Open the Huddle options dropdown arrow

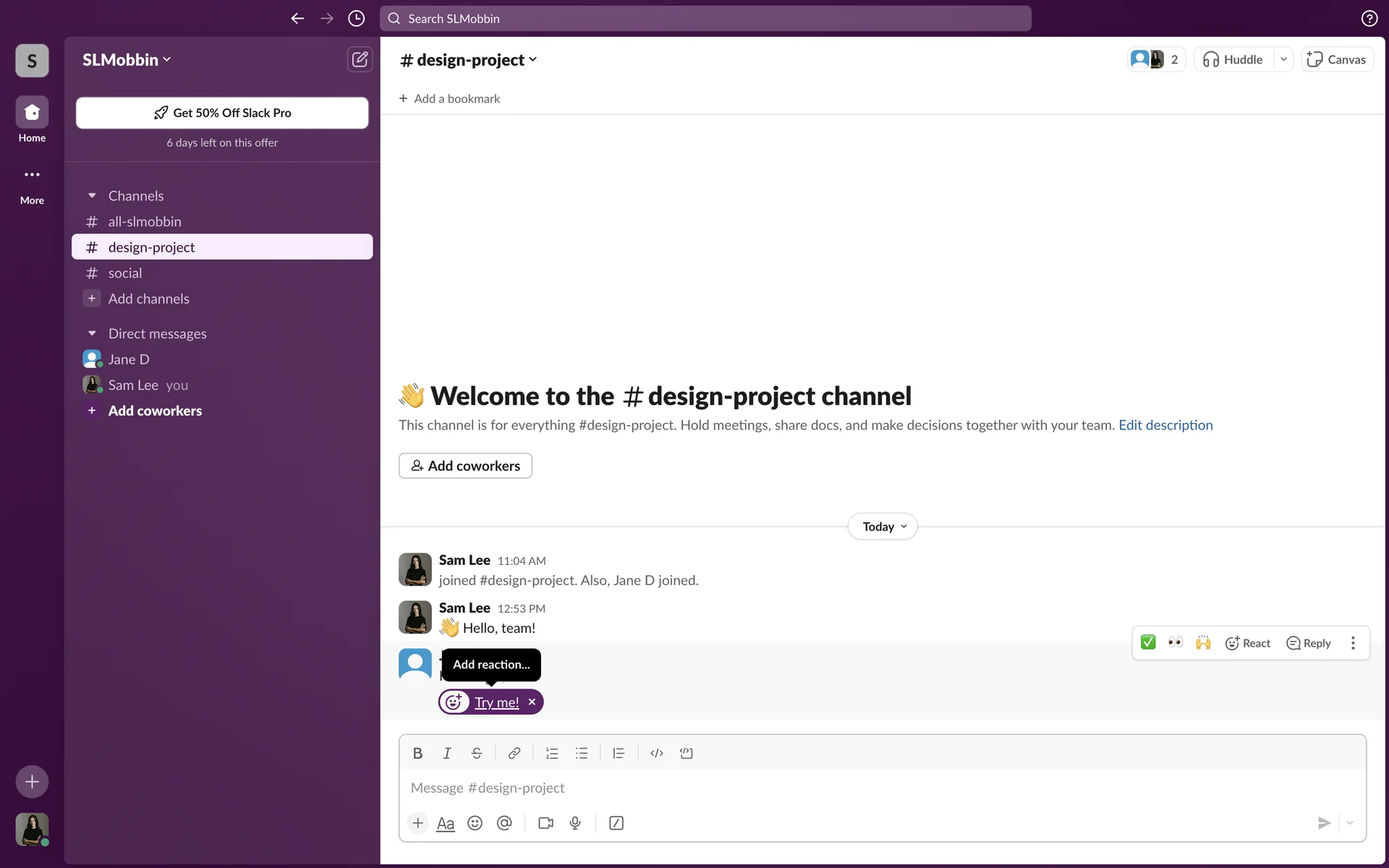coord(1283,59)
